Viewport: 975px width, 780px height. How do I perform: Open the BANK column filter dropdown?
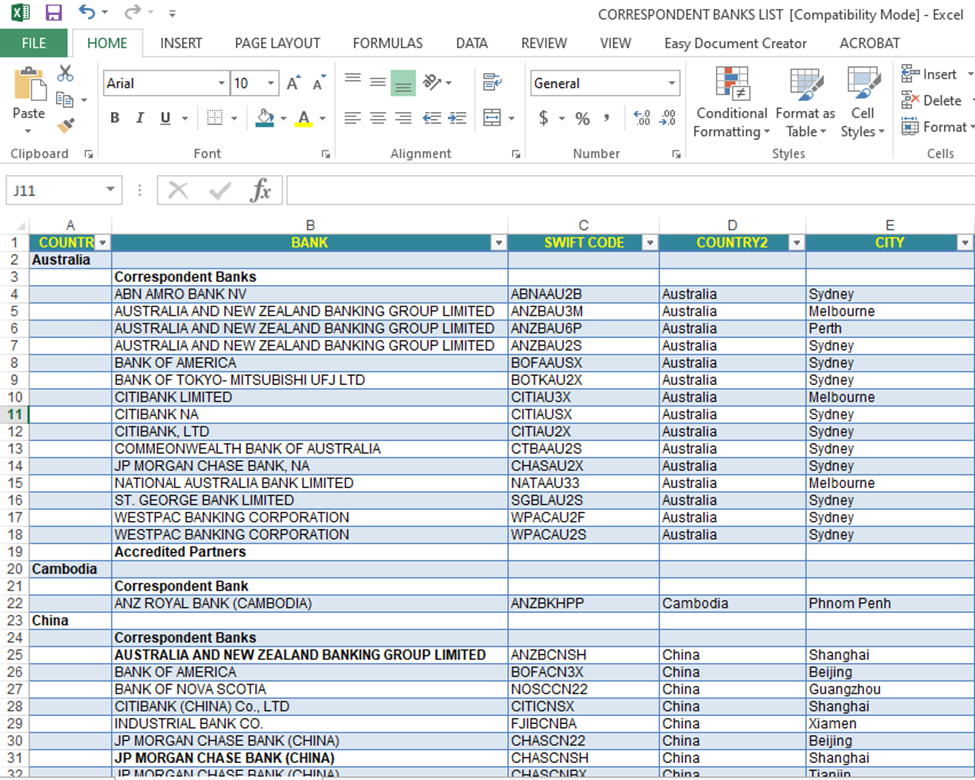tap(499, 243)
